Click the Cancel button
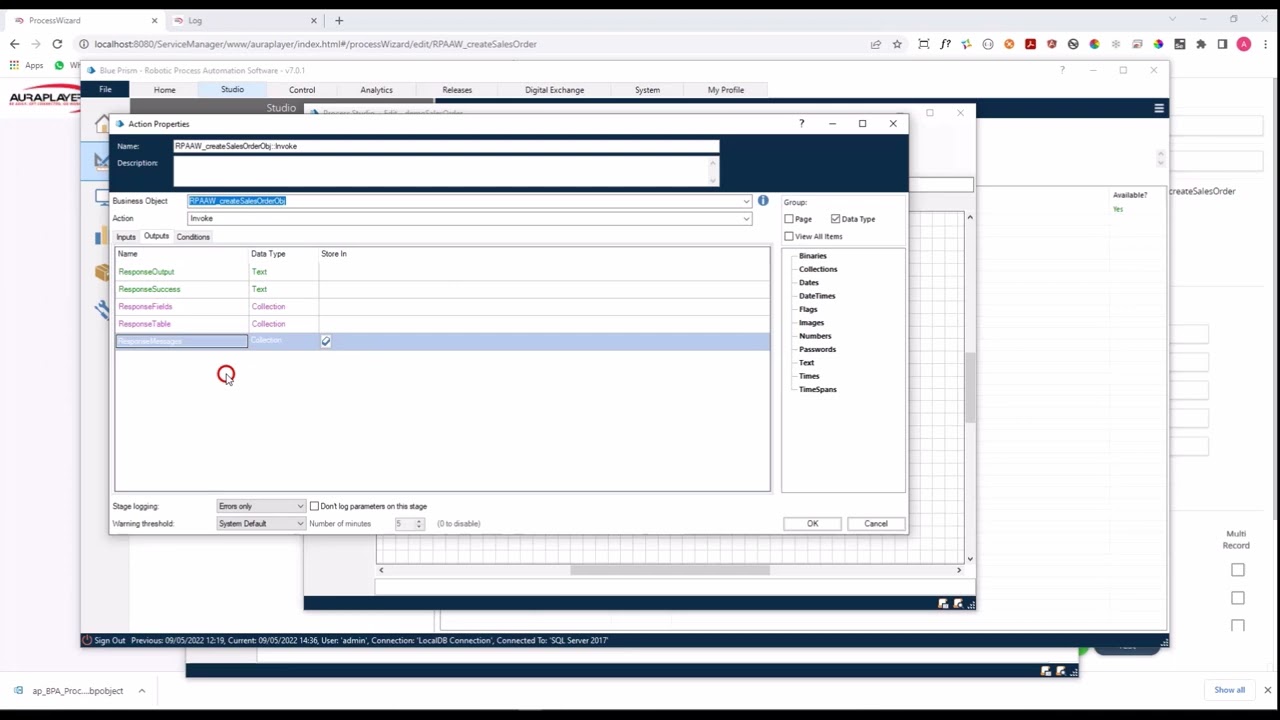 [875, 524]
